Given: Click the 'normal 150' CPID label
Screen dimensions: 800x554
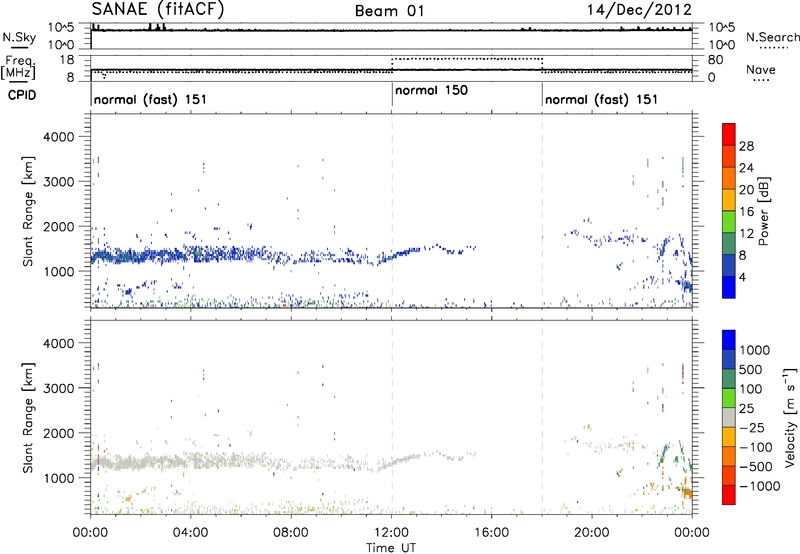Looking at the screenshot, I should [x=431, y=90].
